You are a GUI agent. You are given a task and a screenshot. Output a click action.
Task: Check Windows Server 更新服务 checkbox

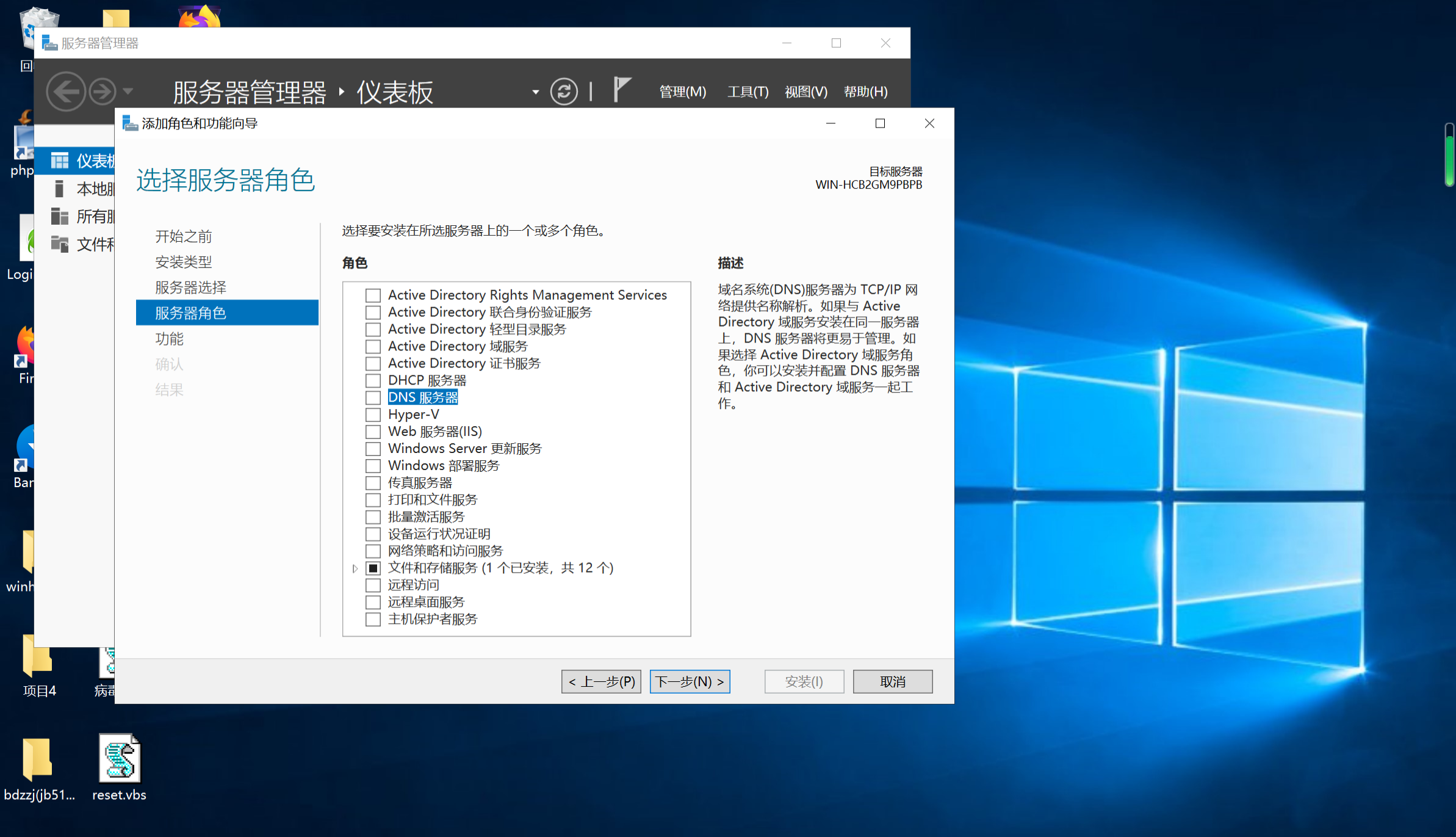click(x=373, y=449)
